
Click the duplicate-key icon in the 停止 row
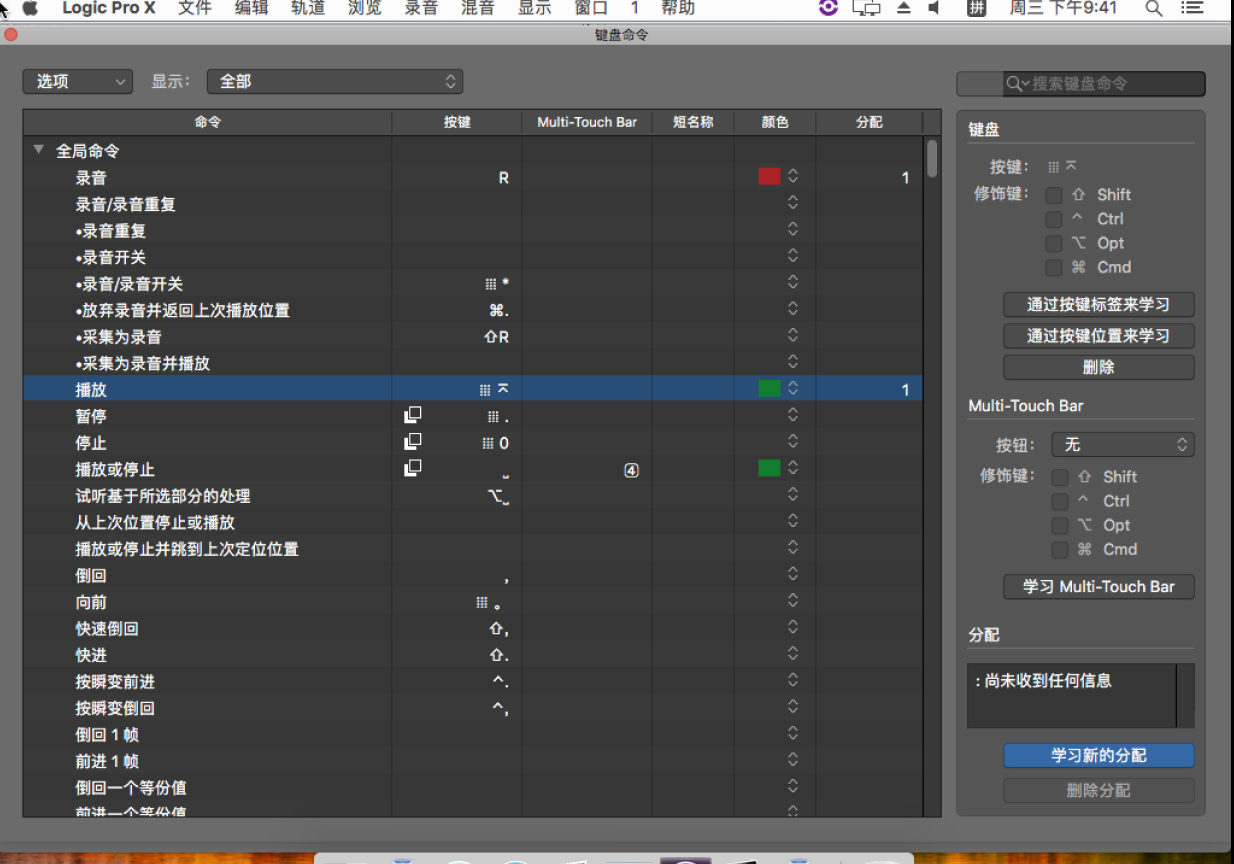click(412, 441)
